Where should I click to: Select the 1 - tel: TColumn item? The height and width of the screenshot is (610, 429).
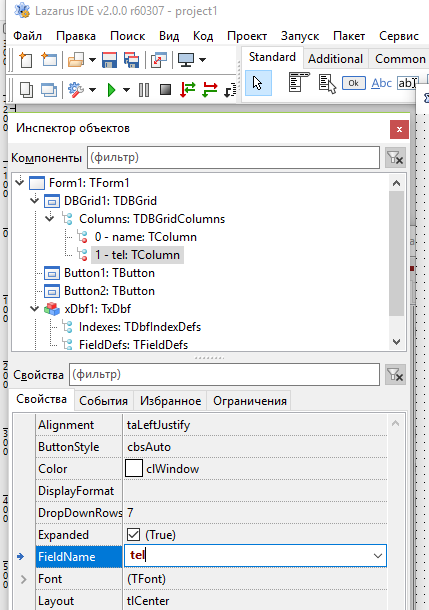[137, 255]
